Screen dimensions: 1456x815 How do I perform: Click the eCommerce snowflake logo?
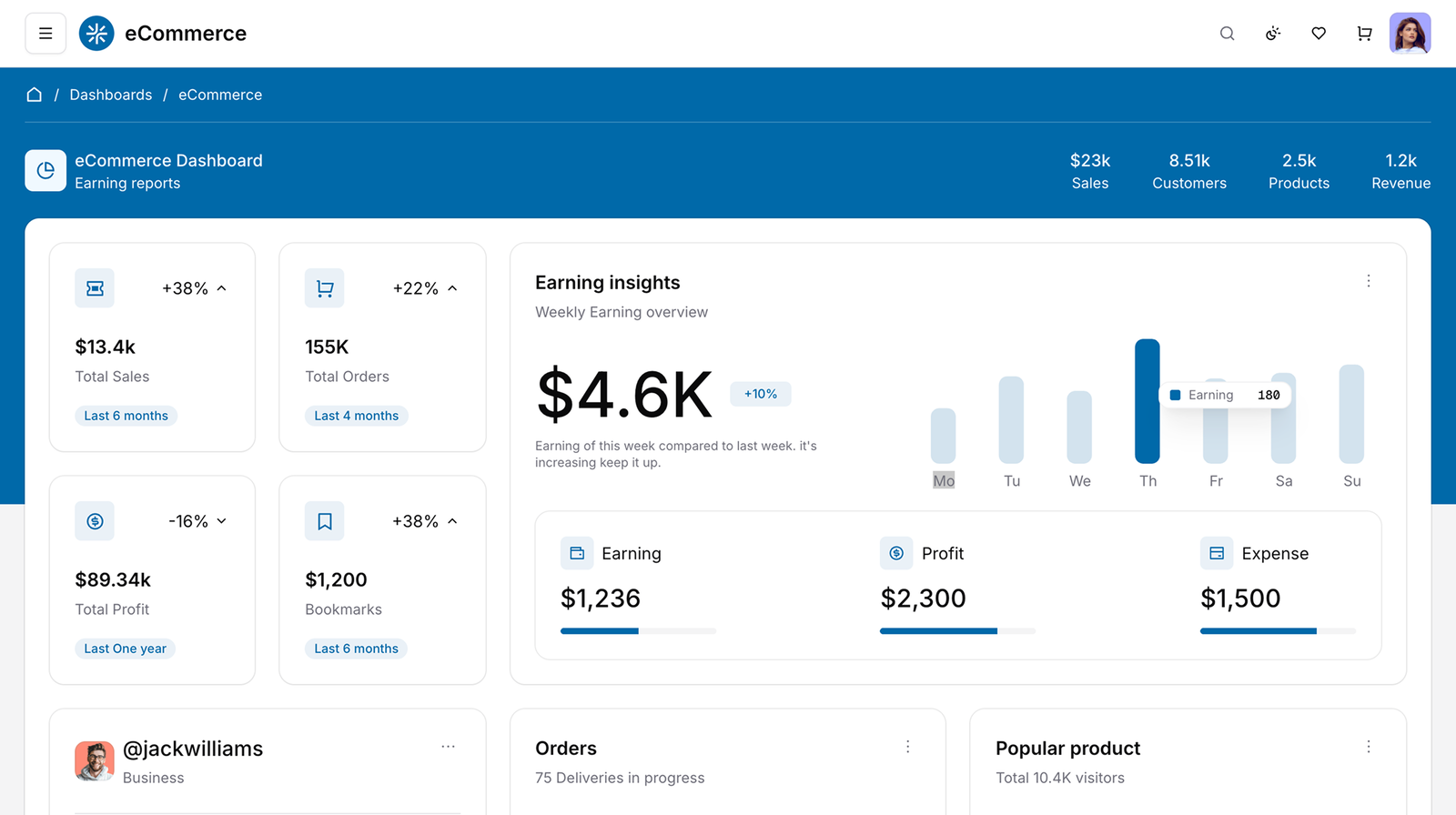click(x=96, y=34)
